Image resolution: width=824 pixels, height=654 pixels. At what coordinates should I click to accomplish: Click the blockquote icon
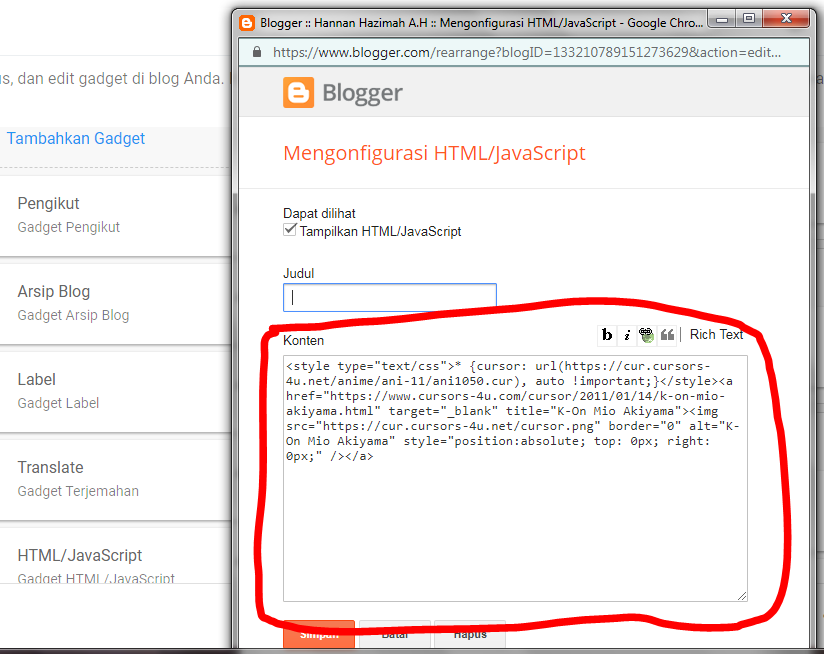click(x=667, y=335)
